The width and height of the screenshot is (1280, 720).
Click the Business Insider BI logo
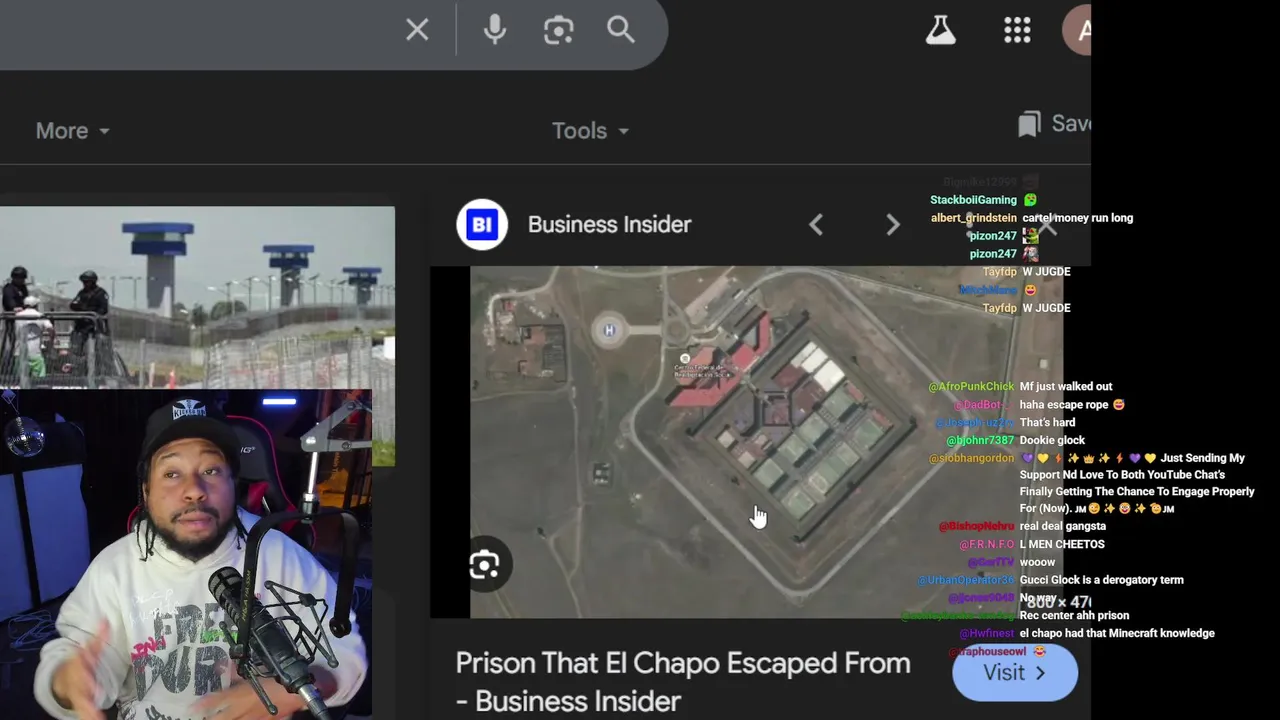coord(482,225)
